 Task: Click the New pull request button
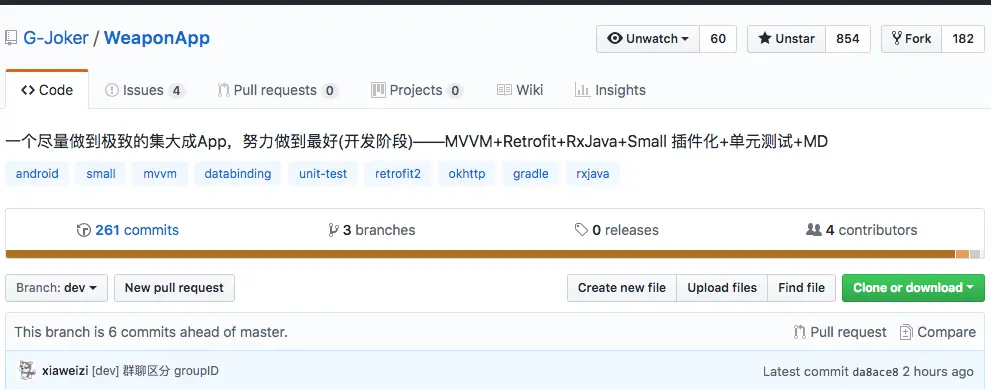(x=174, y=288)
